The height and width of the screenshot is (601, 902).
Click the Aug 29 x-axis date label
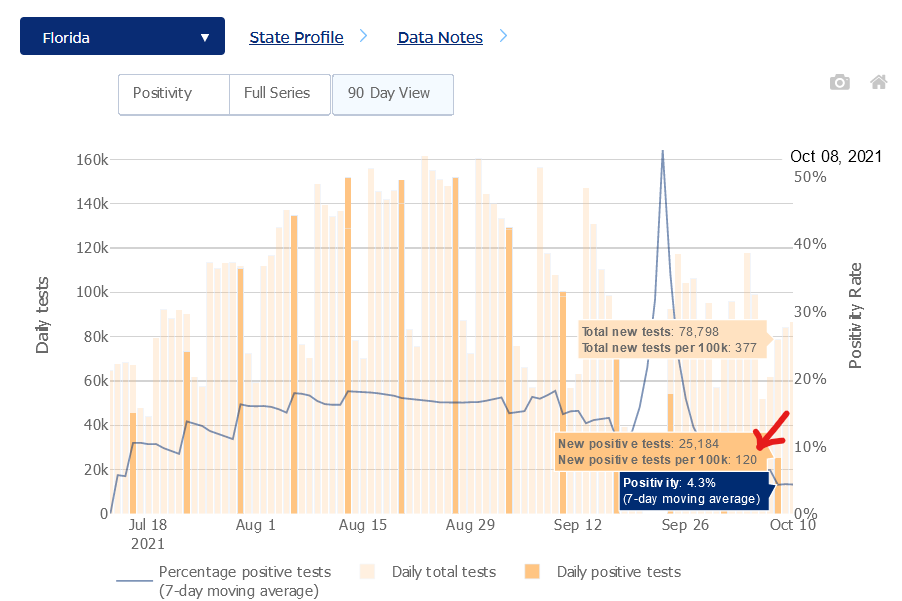(x=470, y=524)
